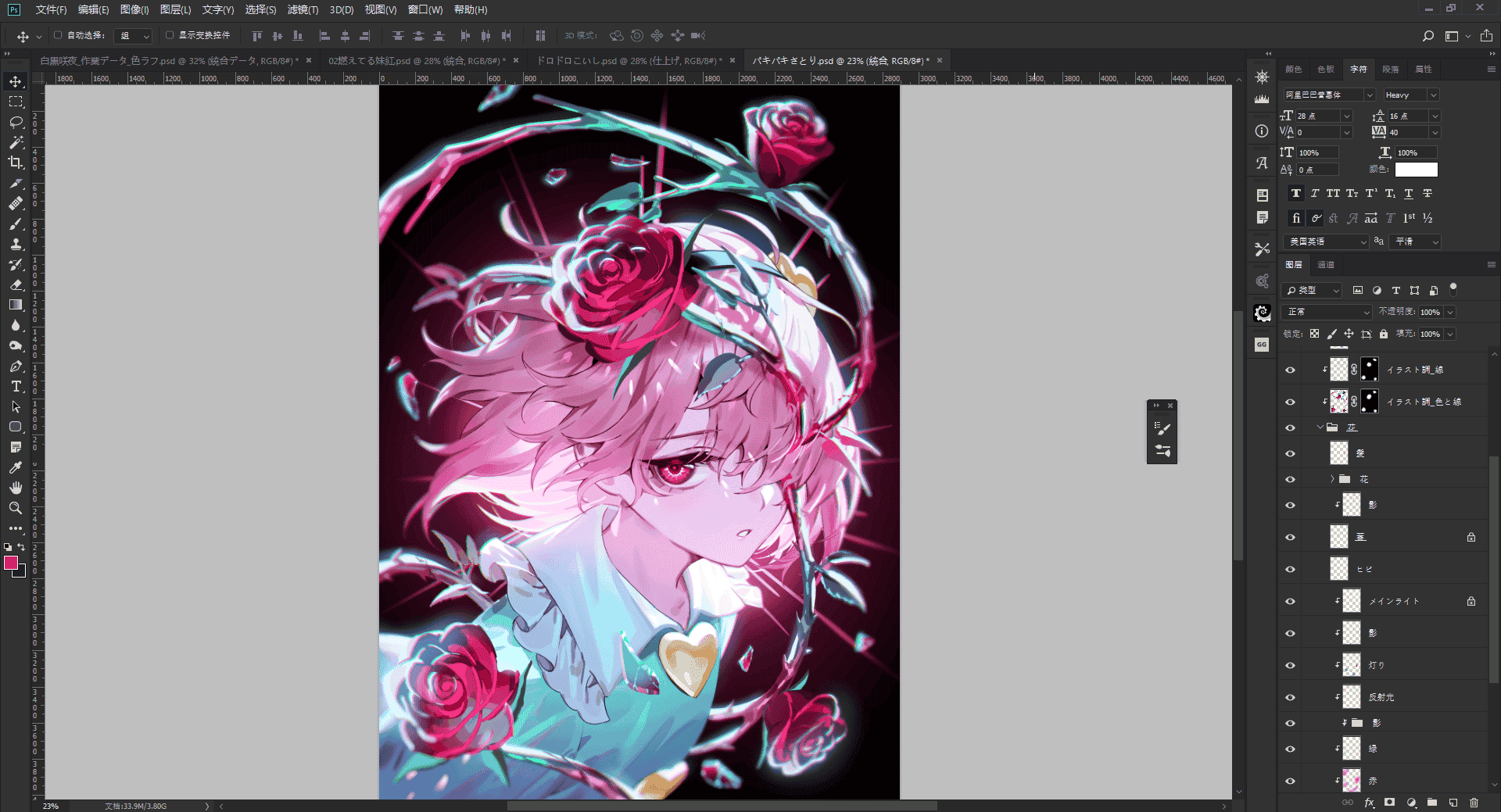Viewport: 1501px width, 812px height.
Task: Hide the イラスト調_線 layer
Action: [1291, 370]
